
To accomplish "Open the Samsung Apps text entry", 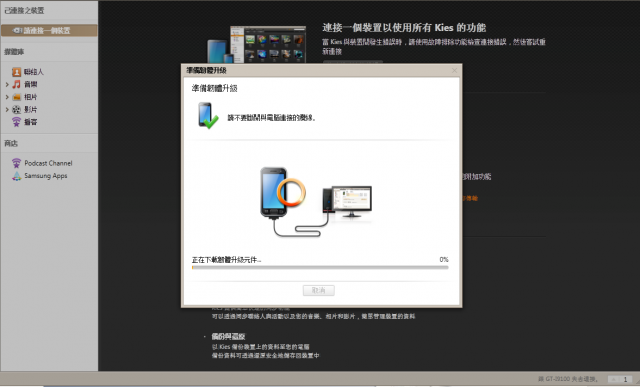I will (46, 176).
